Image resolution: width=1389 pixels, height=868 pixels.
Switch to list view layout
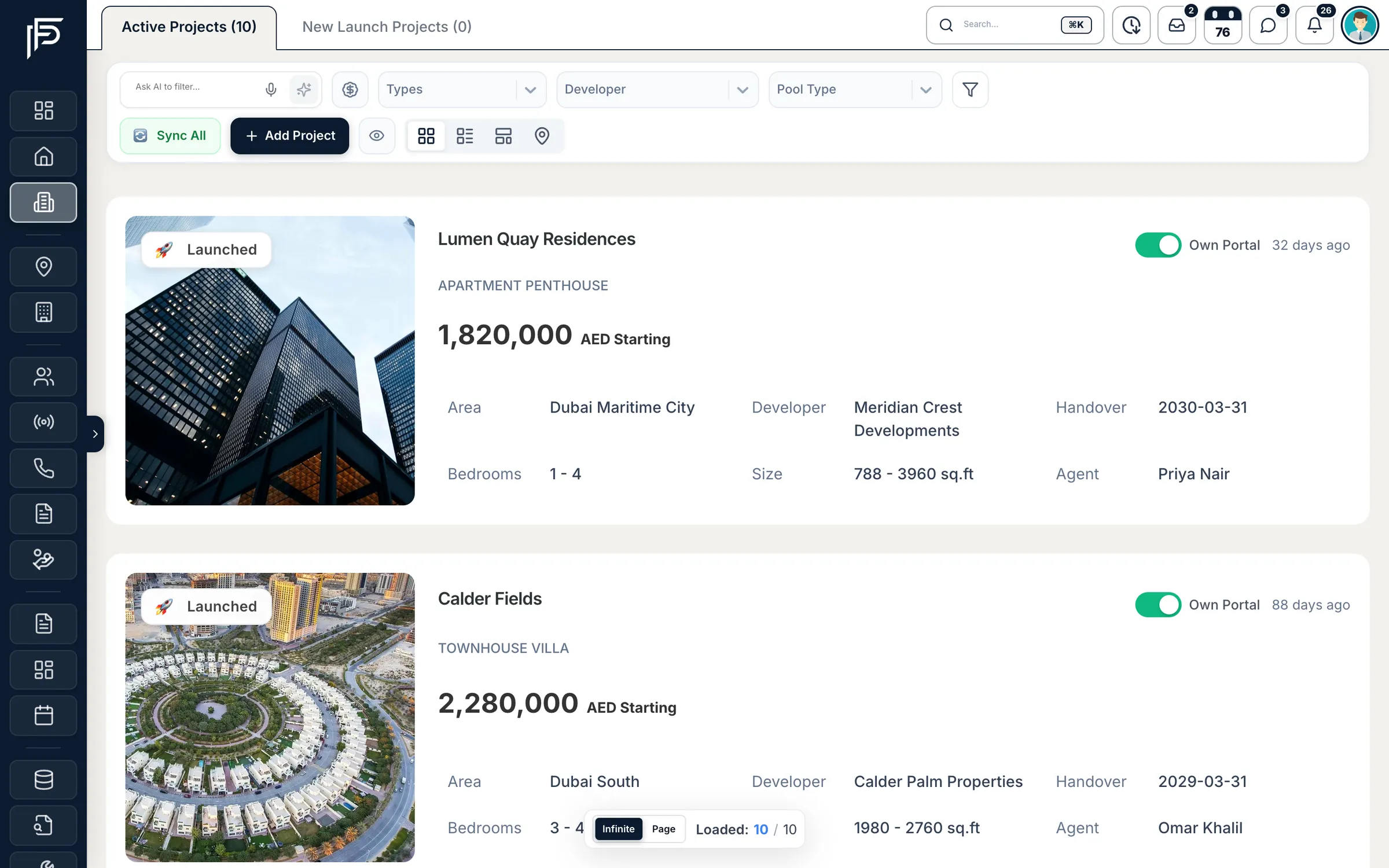(465, 135)
